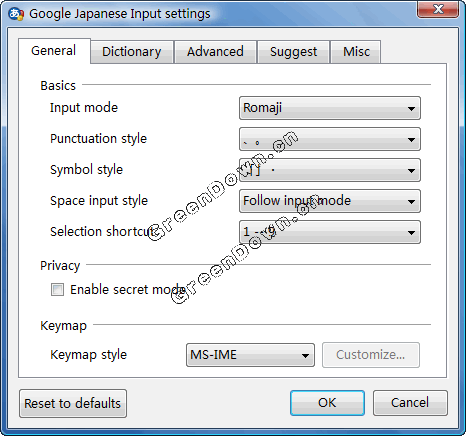Screen dimensions: 466x436
Task: Open the Symbol style dropdown
Action: click(330, 170)
